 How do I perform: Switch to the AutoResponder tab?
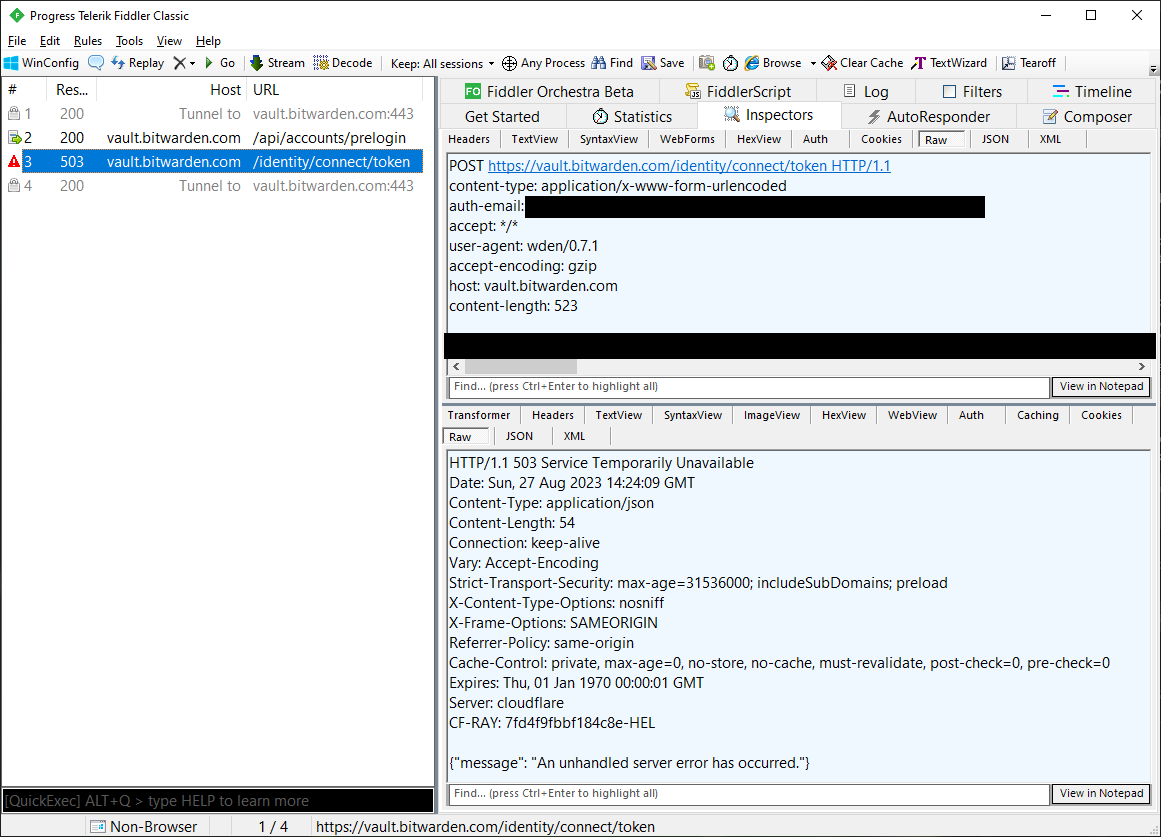(x=929, y=117)
